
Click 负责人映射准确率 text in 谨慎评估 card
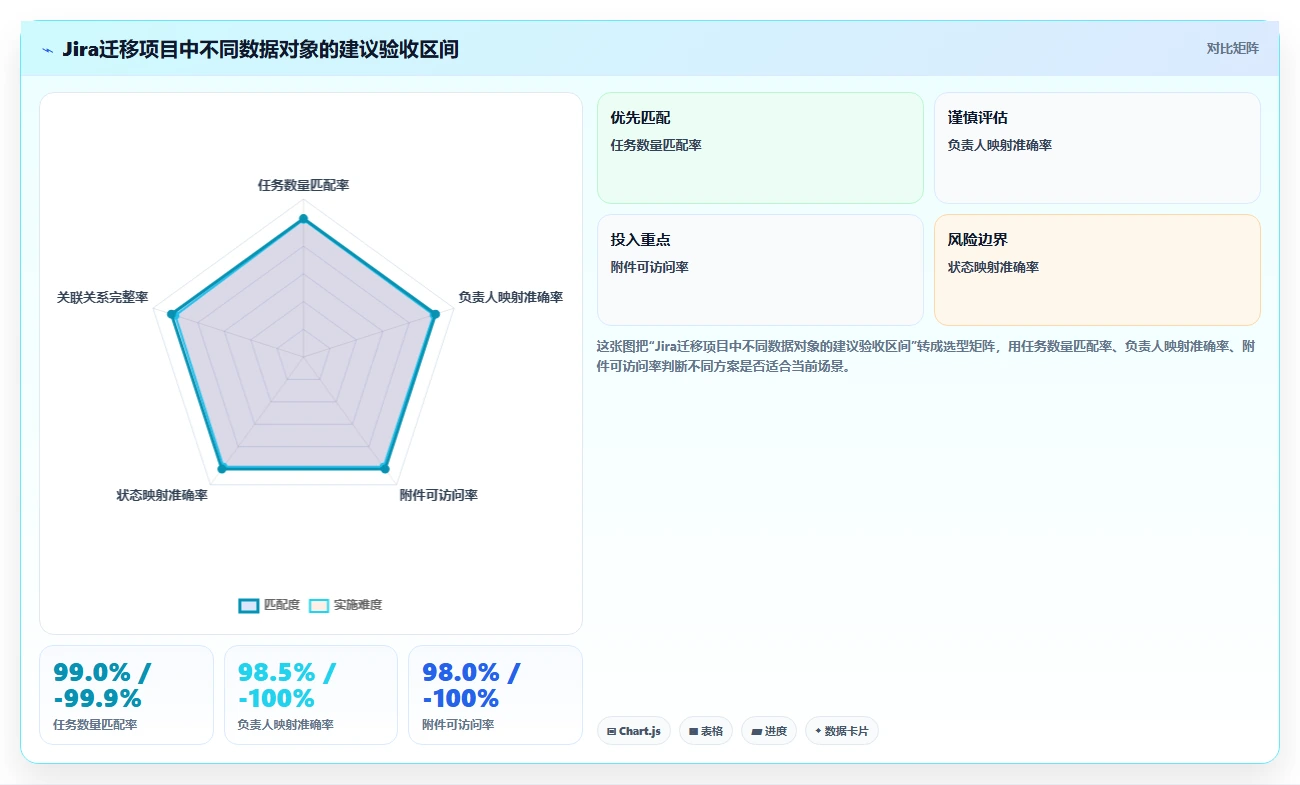pos(1000,145)
